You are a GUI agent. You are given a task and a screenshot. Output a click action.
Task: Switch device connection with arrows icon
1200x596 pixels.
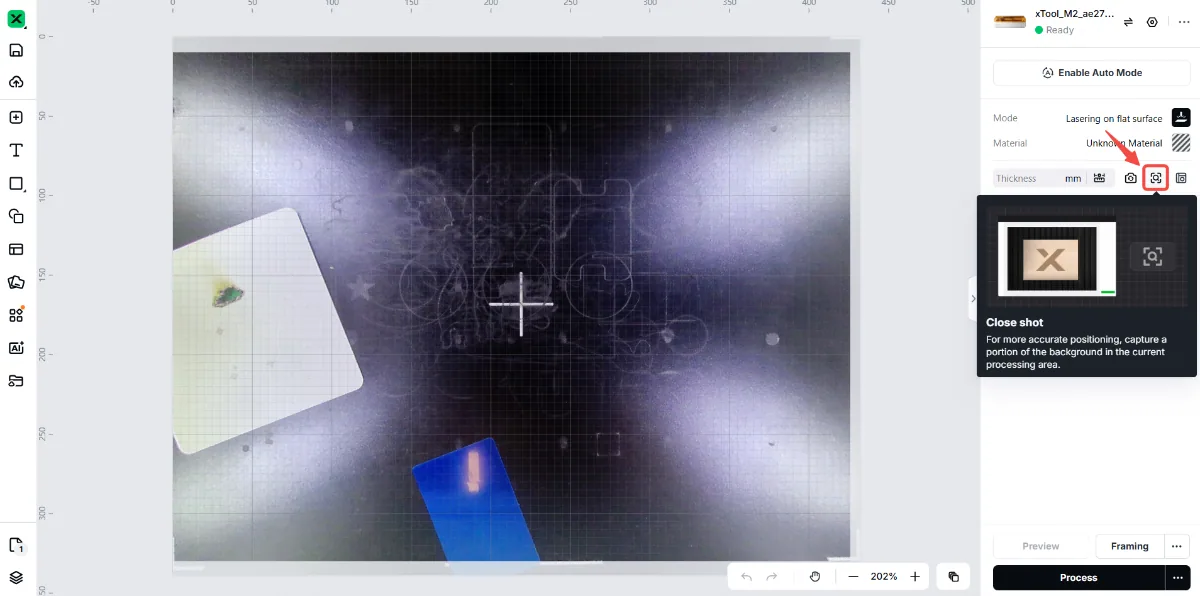1128,22
